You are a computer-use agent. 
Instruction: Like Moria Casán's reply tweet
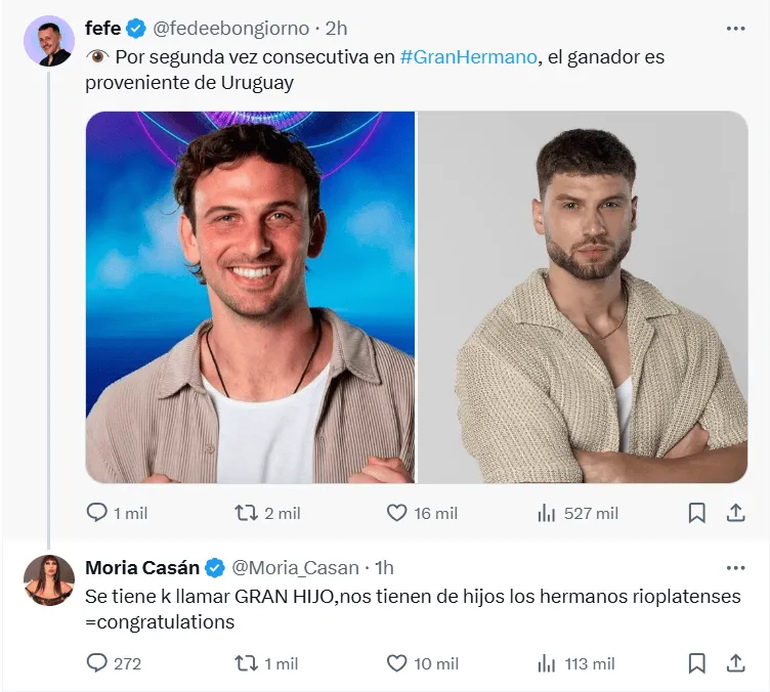tap(397, 663)
